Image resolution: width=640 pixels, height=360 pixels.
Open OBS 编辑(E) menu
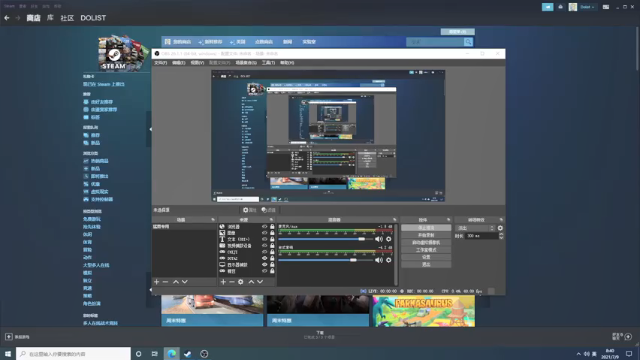178,63
